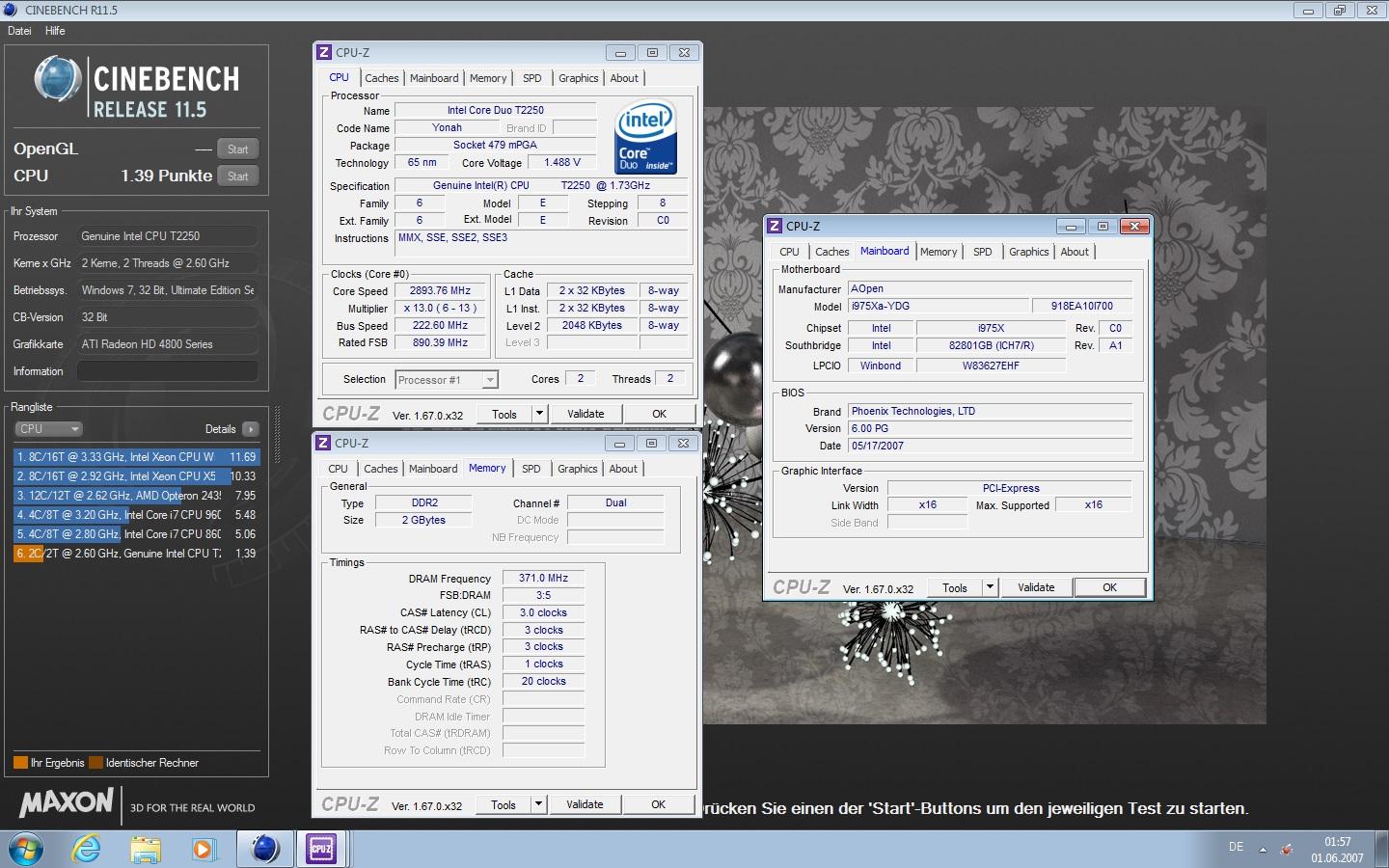Switch to CPU-Z taskbar icon
Viewport: 1389px width, 868px height.
(x=321, y=849)
